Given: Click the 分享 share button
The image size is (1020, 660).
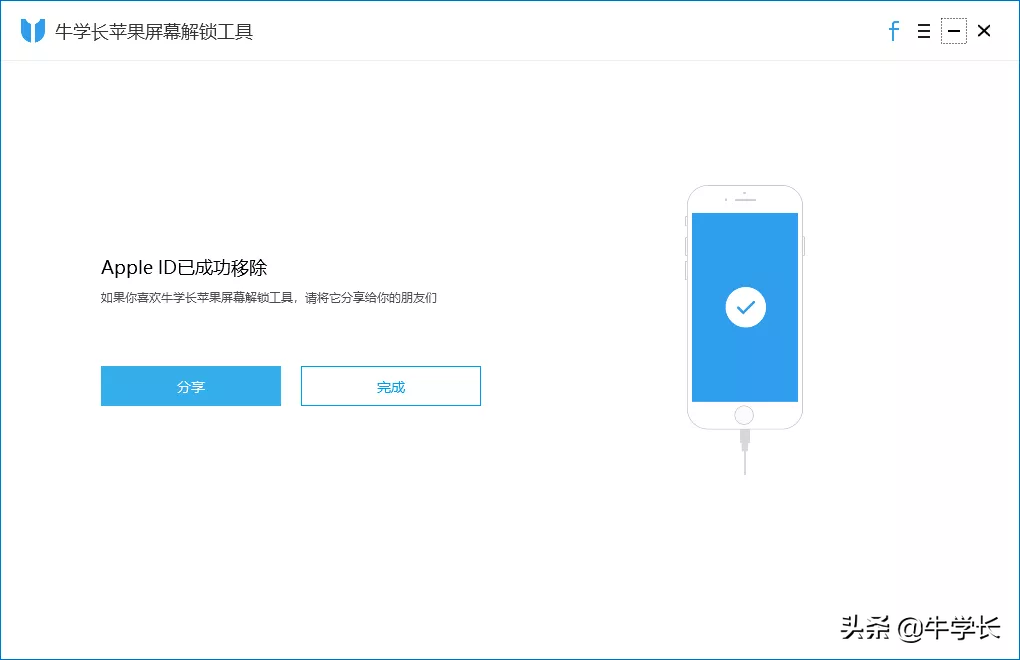Looking at the screenshot, I should click(190, 386).
